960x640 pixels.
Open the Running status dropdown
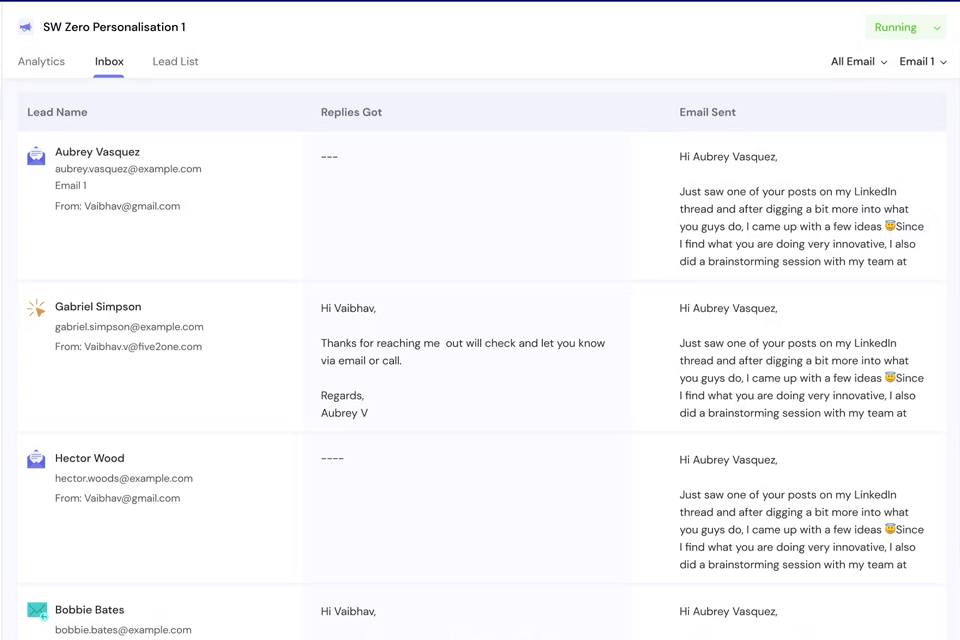[x=906, y=27]
